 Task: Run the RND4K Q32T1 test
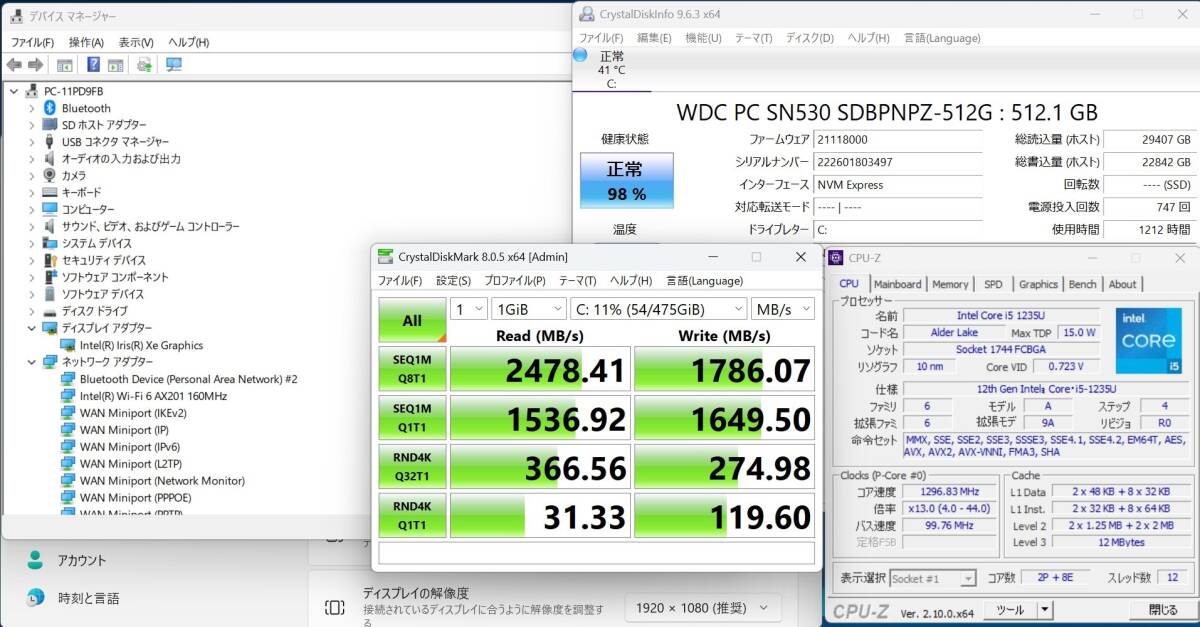412,467
